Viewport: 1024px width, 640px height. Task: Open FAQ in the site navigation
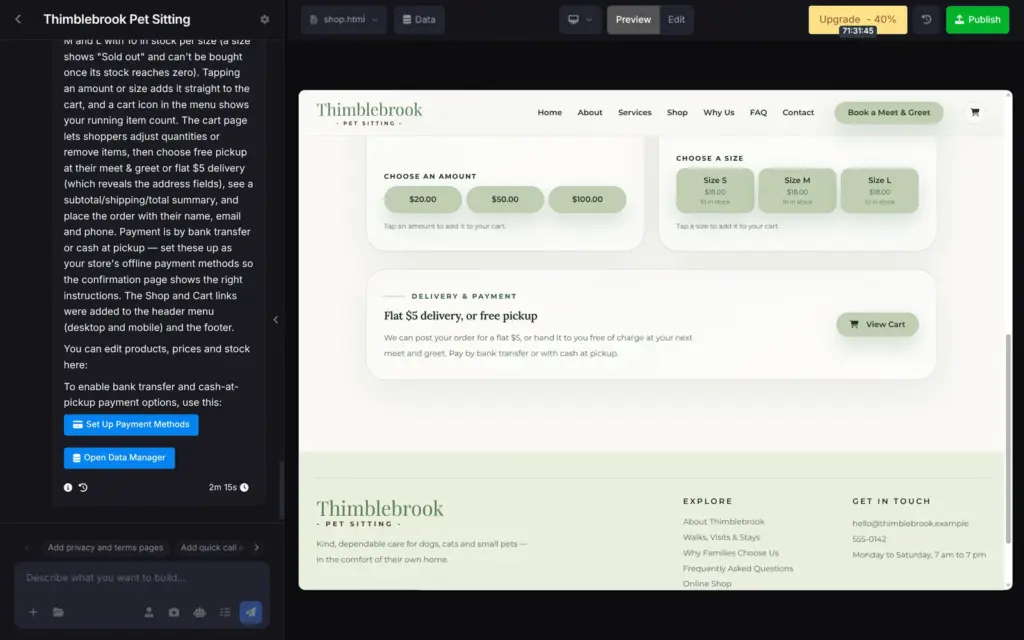pyautogui.click(x=758, y=112)
